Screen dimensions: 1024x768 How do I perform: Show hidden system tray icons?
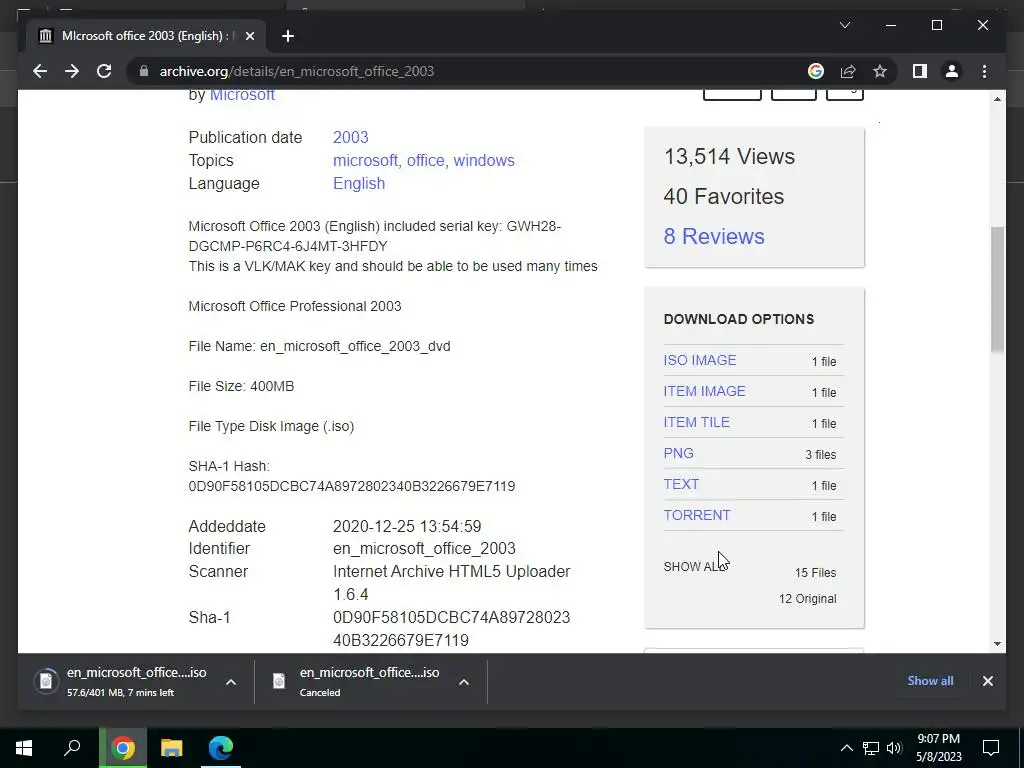pos(846,748)
